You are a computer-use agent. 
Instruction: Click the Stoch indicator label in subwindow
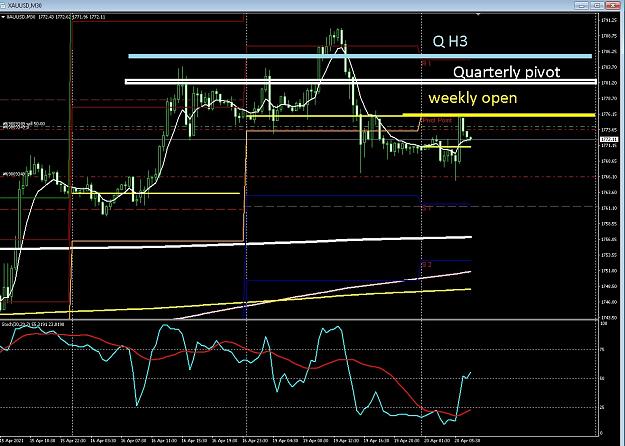point(33,324)
